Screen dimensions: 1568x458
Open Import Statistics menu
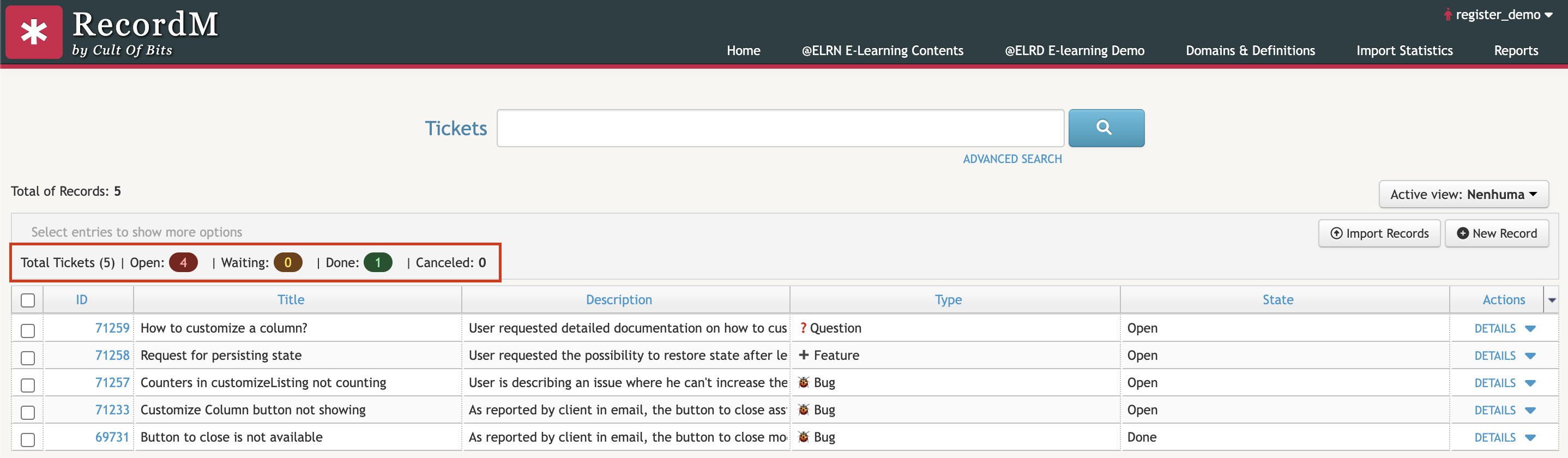click(1404, 51)
